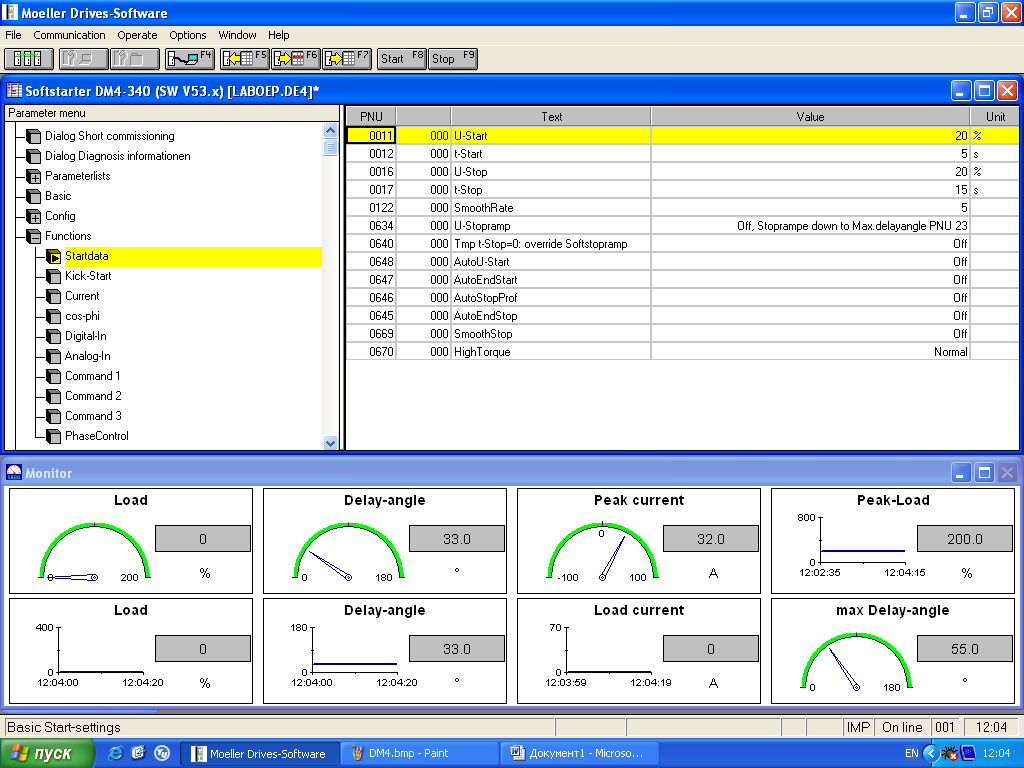Open the Options menu
Viewport: 1024px width, 768px height.
pos(187,35)
